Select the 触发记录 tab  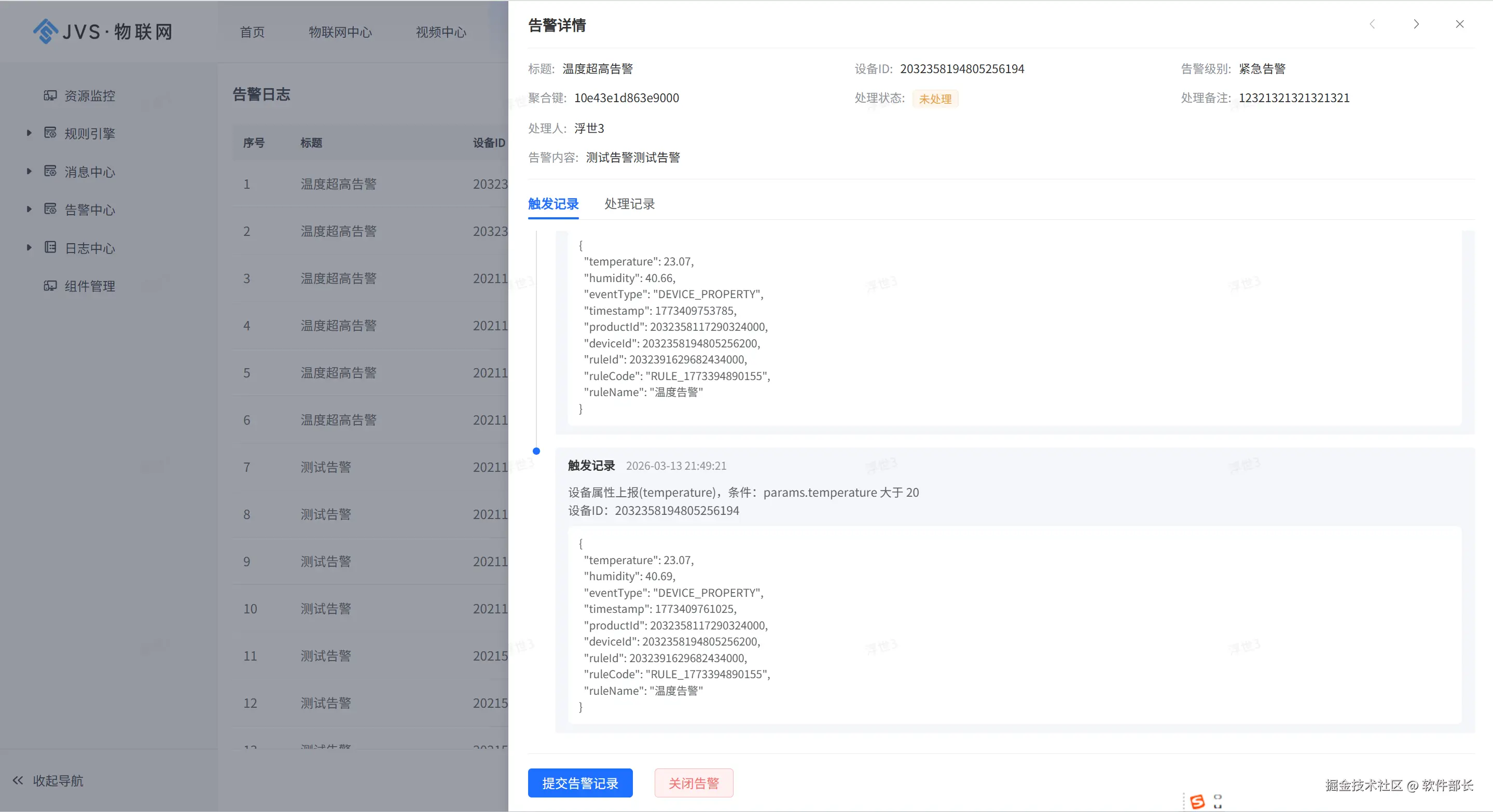point(553,204)
